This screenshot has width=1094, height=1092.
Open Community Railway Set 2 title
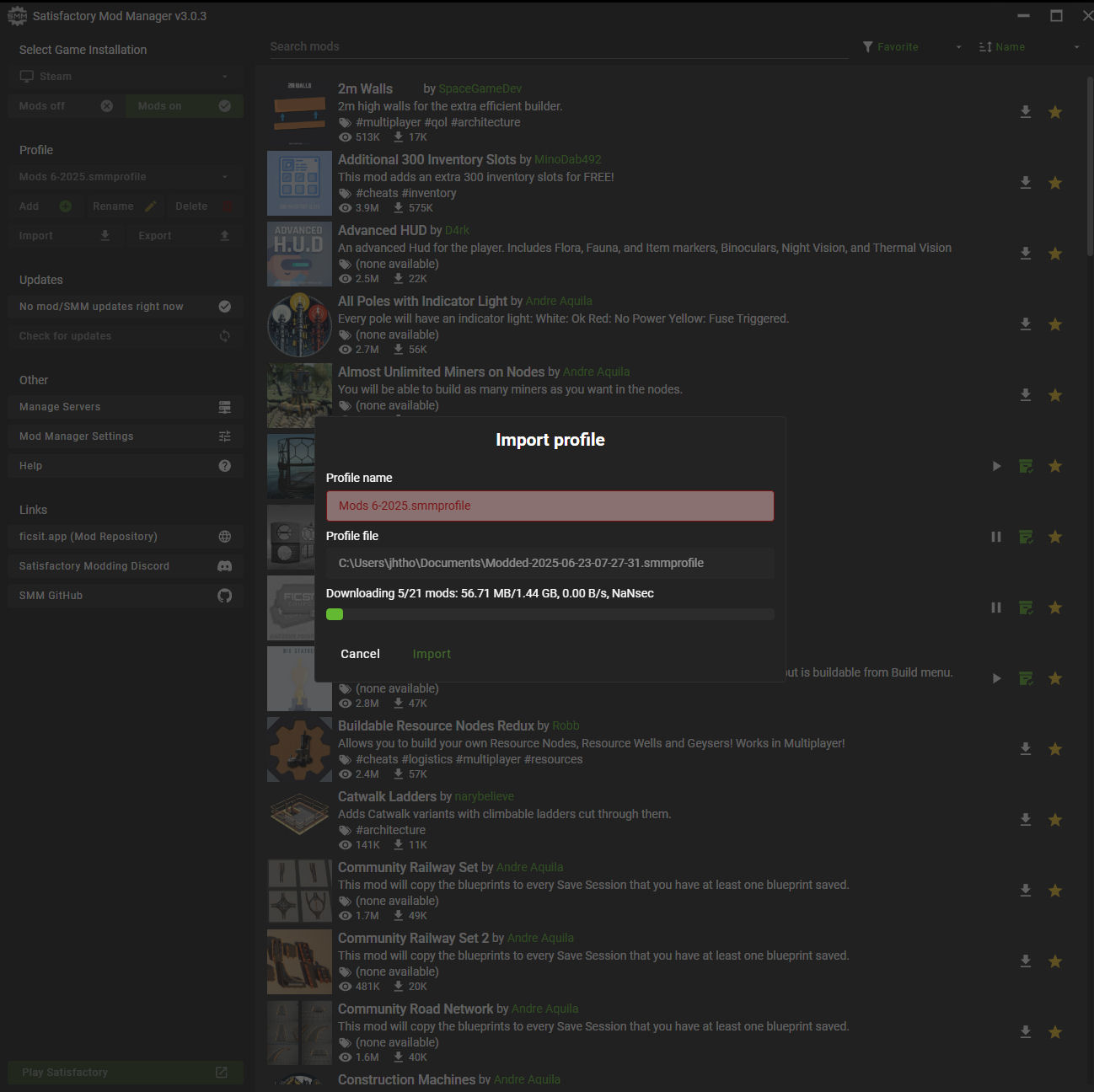pos(413,938)
